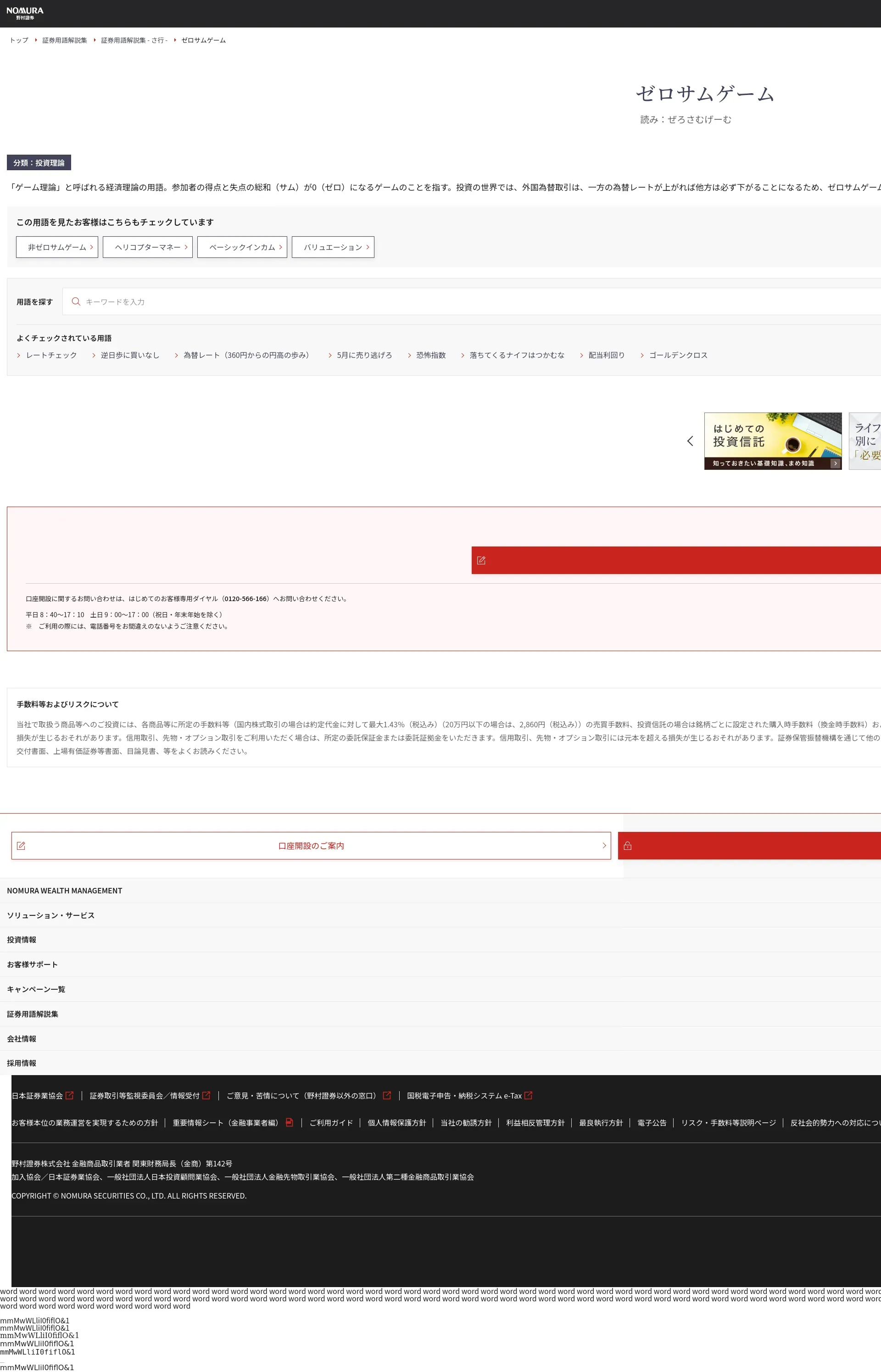Click the lock icon on the red login bar
881x1372 pixels.
click(628, 845)
